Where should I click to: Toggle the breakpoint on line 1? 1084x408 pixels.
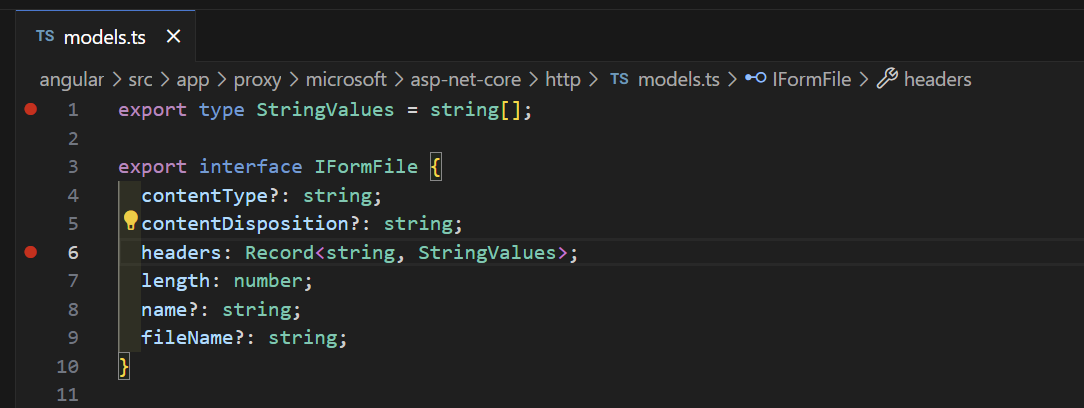[x=31, y=109]
